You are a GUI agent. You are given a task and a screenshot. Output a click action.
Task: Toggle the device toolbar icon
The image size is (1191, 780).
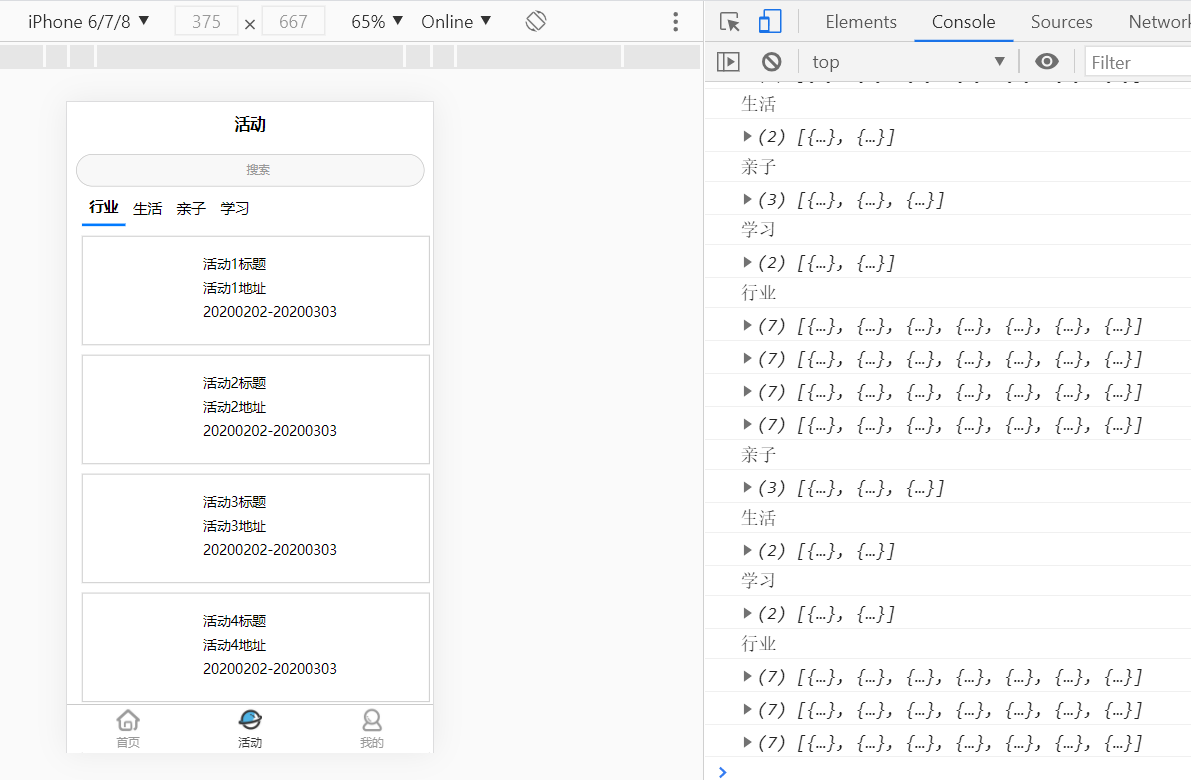click(770, 21)
